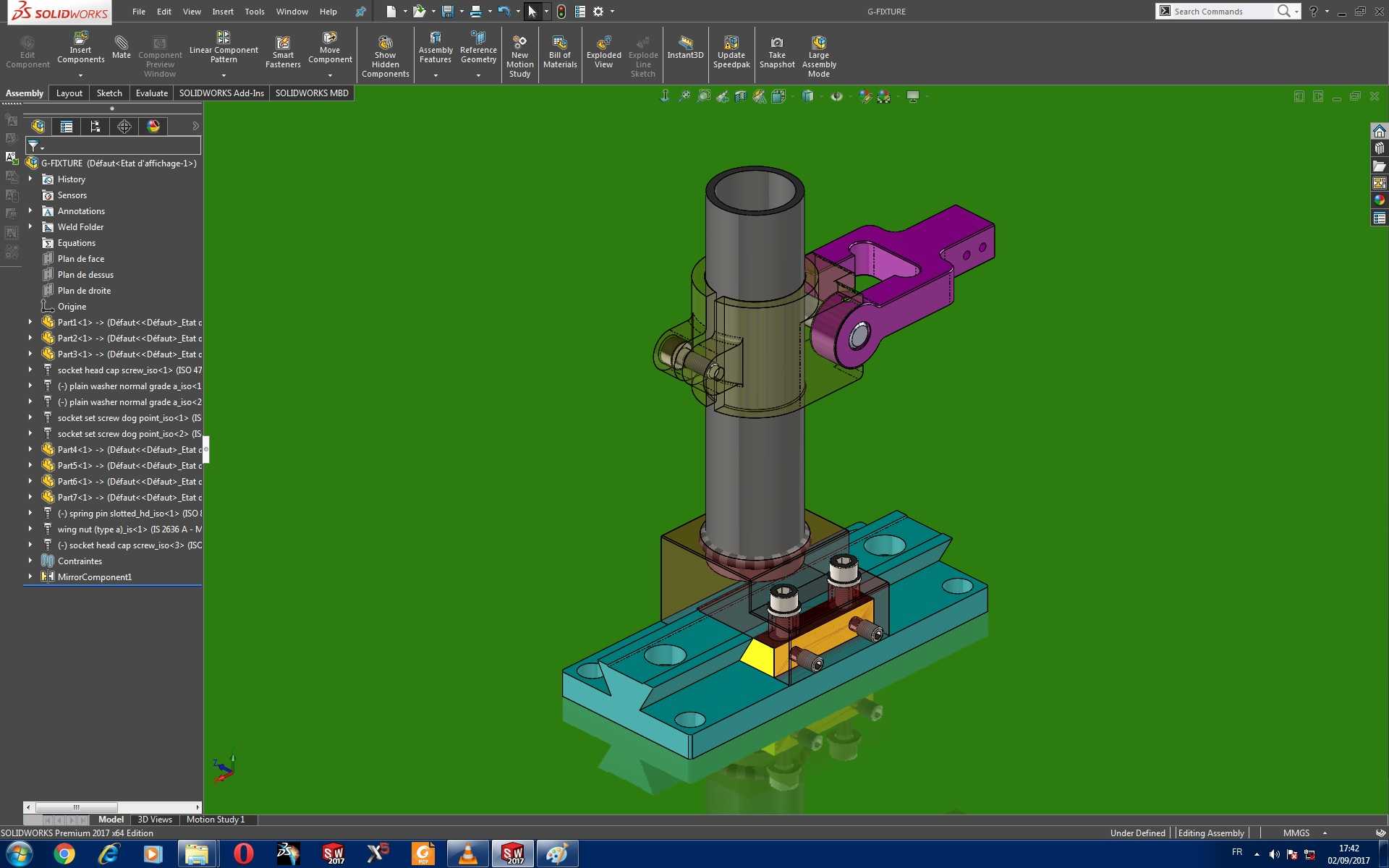
Task: Switch to the Layout tab
Action: click(x=69, y=93)
